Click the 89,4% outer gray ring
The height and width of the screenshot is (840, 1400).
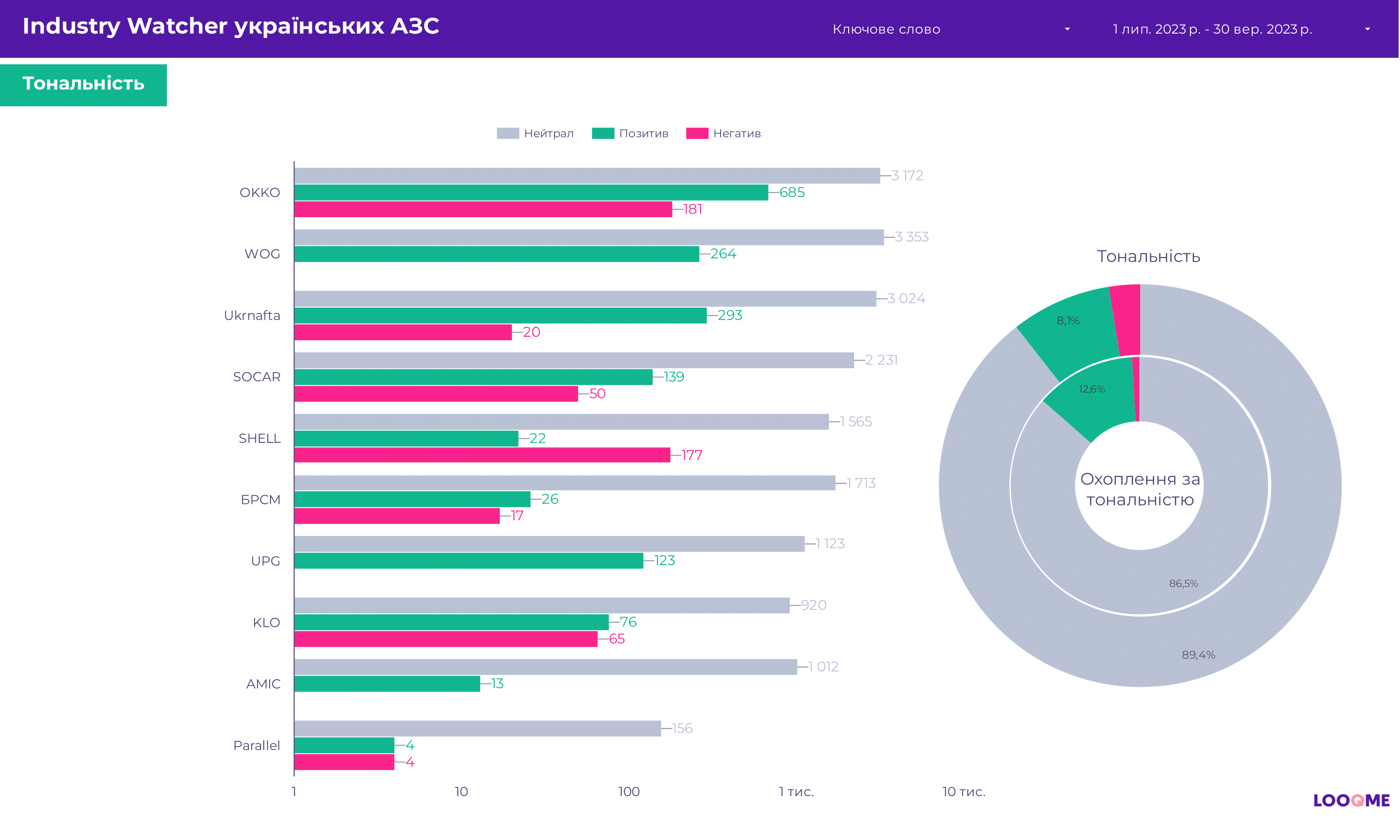(x=1198, y=655)
